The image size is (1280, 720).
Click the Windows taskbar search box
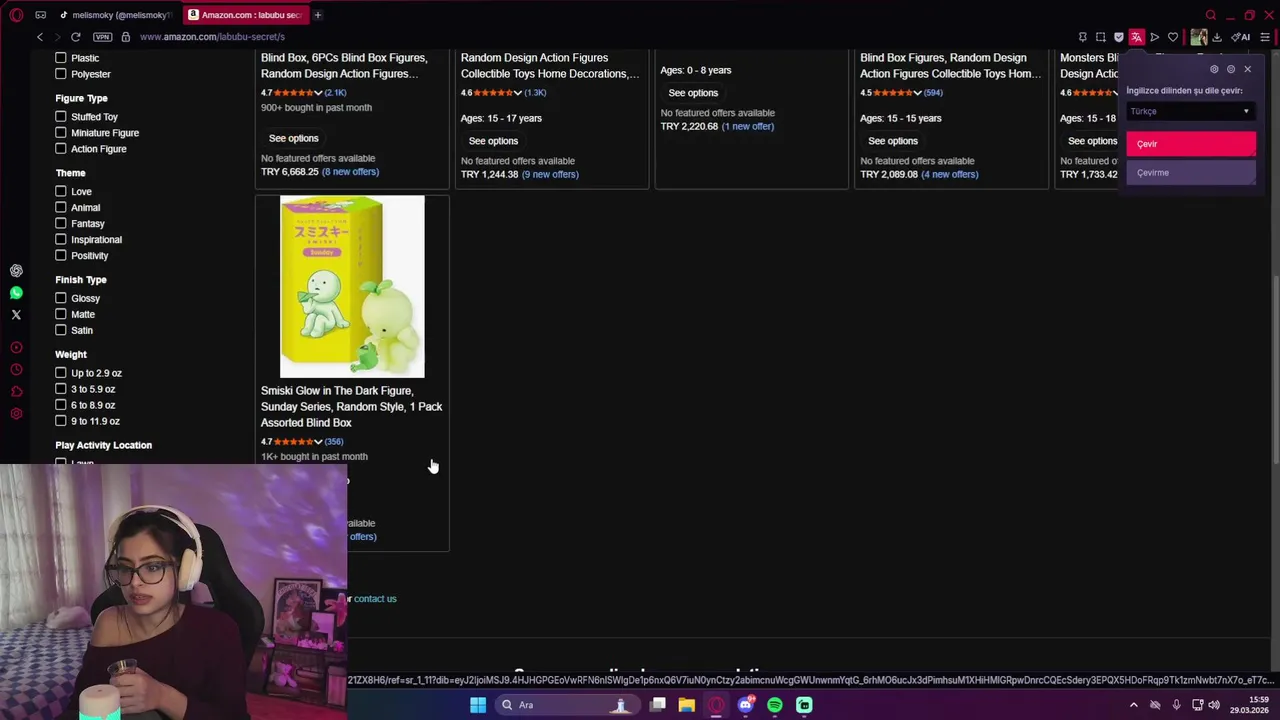pos(567,705)
